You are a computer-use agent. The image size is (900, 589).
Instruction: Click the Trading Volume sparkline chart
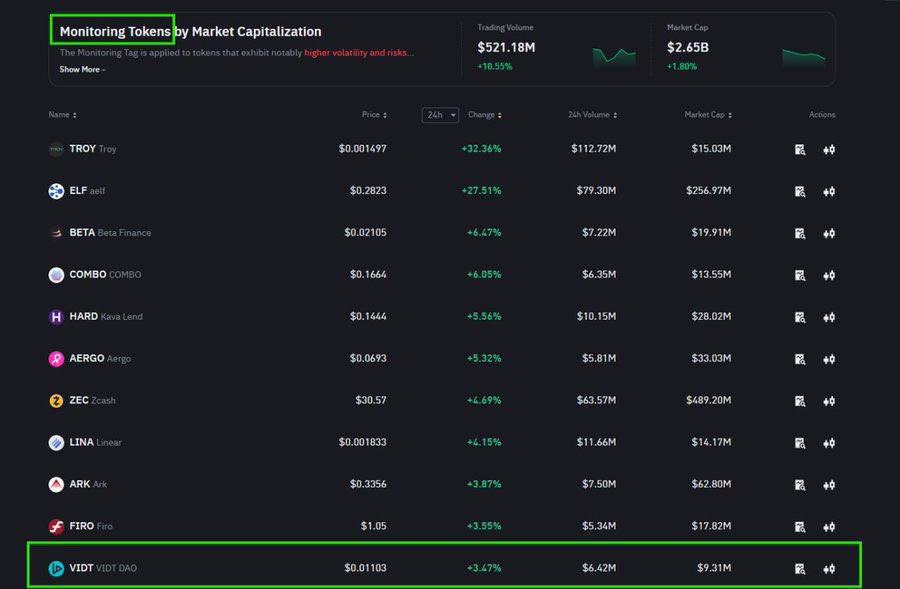614,56
